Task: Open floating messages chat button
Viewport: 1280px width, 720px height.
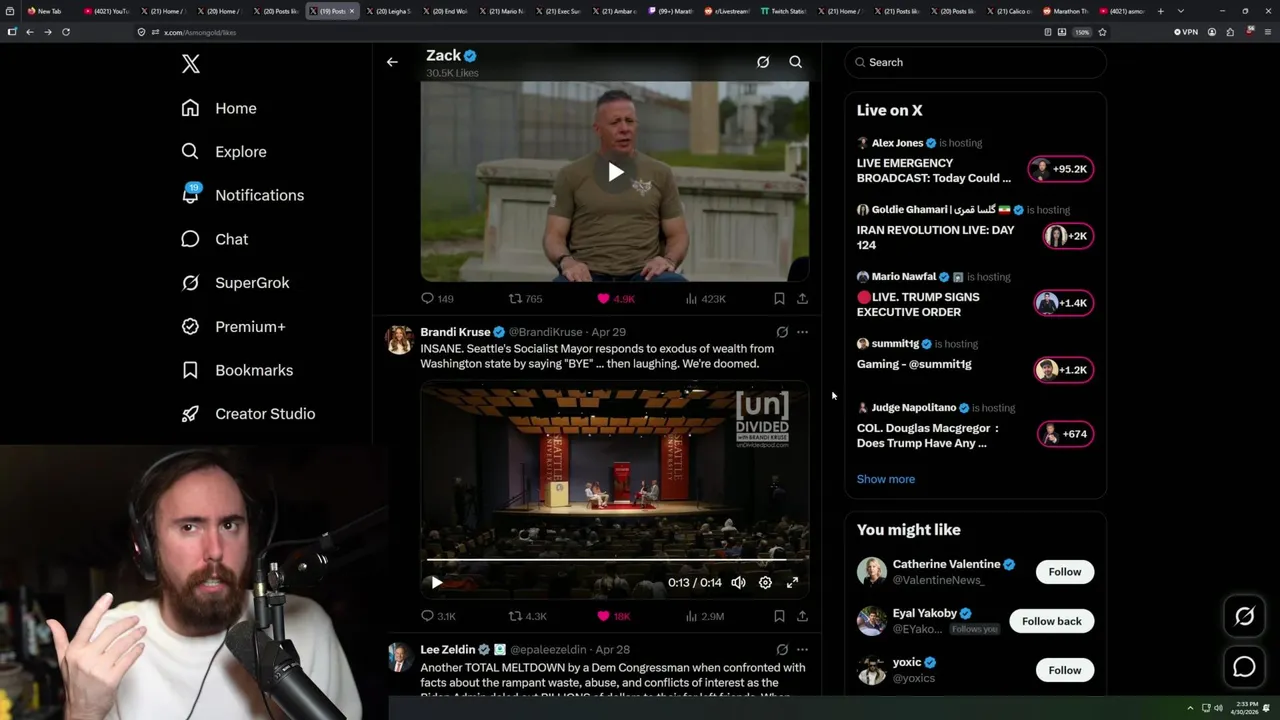Action: 1244,667
